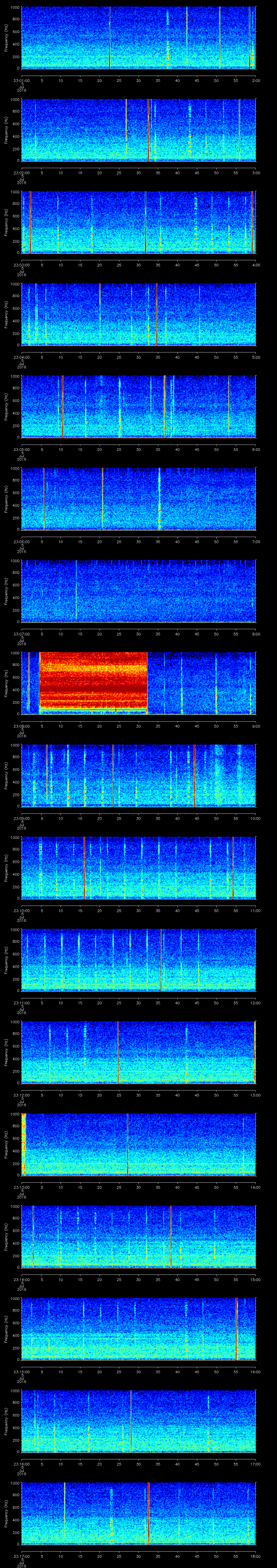
Task: Click the bright burst at start of 23:13 panel
Action: (x=23, y=1144)
